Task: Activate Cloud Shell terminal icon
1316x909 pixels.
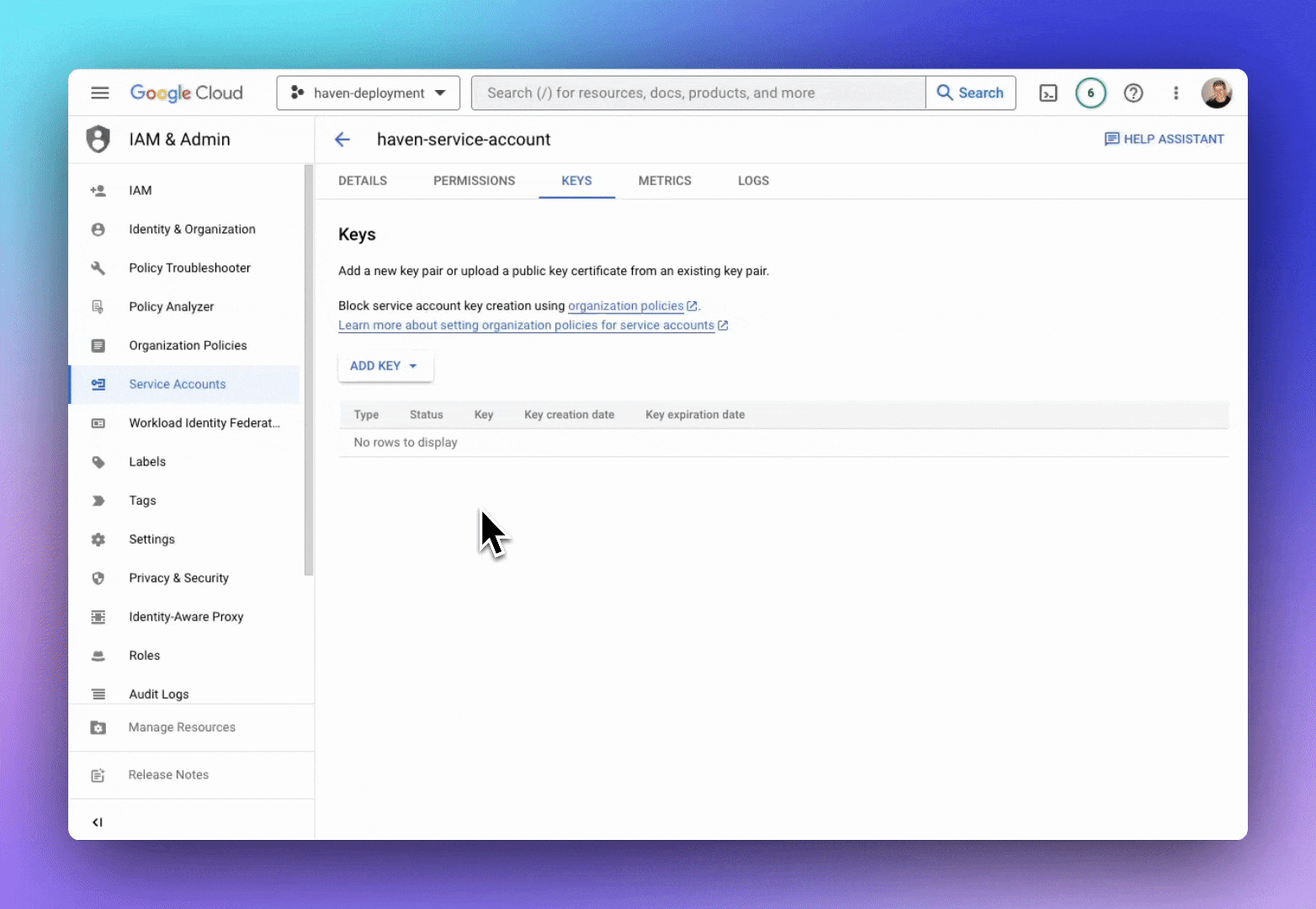Action: [x=1048, y=93]
